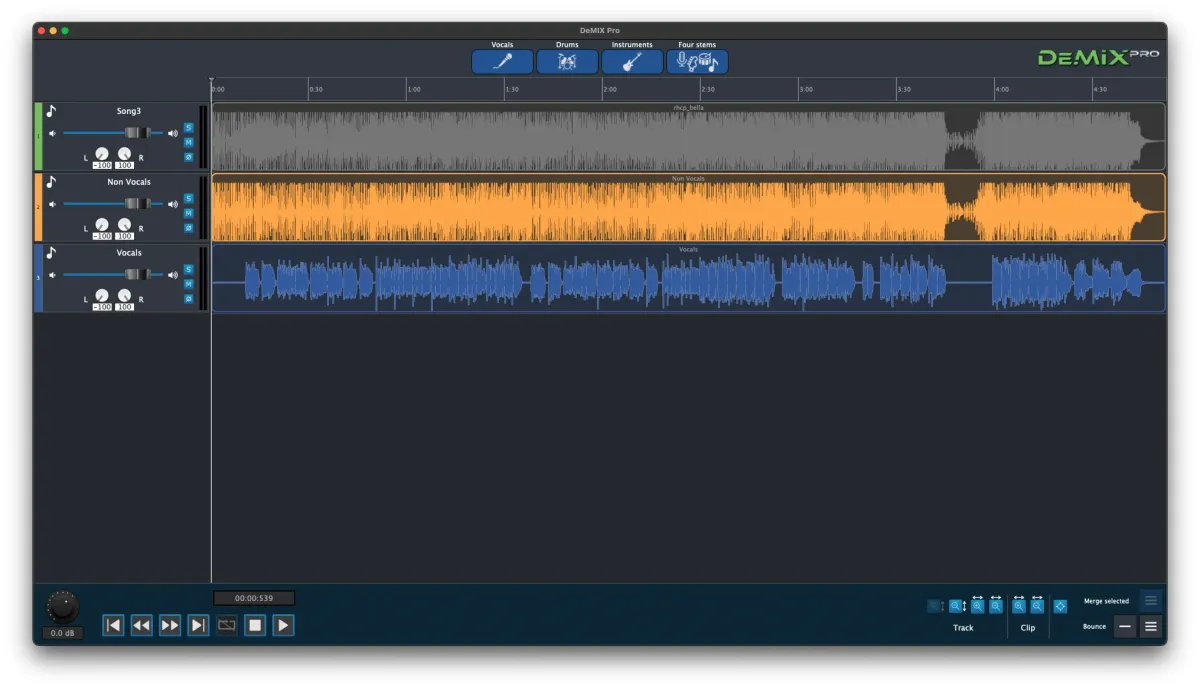Screen dimensions: 1200x689
Task: Click the music note icon on Non Vocals track
Action: pyautogui.click(x=51, y=182)
